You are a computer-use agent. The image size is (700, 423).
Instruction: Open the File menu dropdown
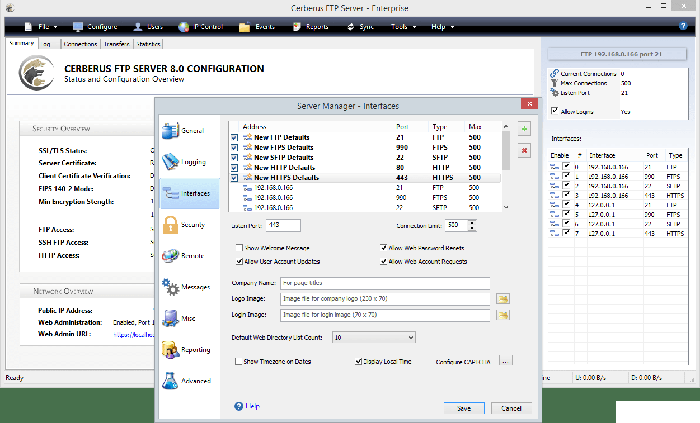point(41,27)
